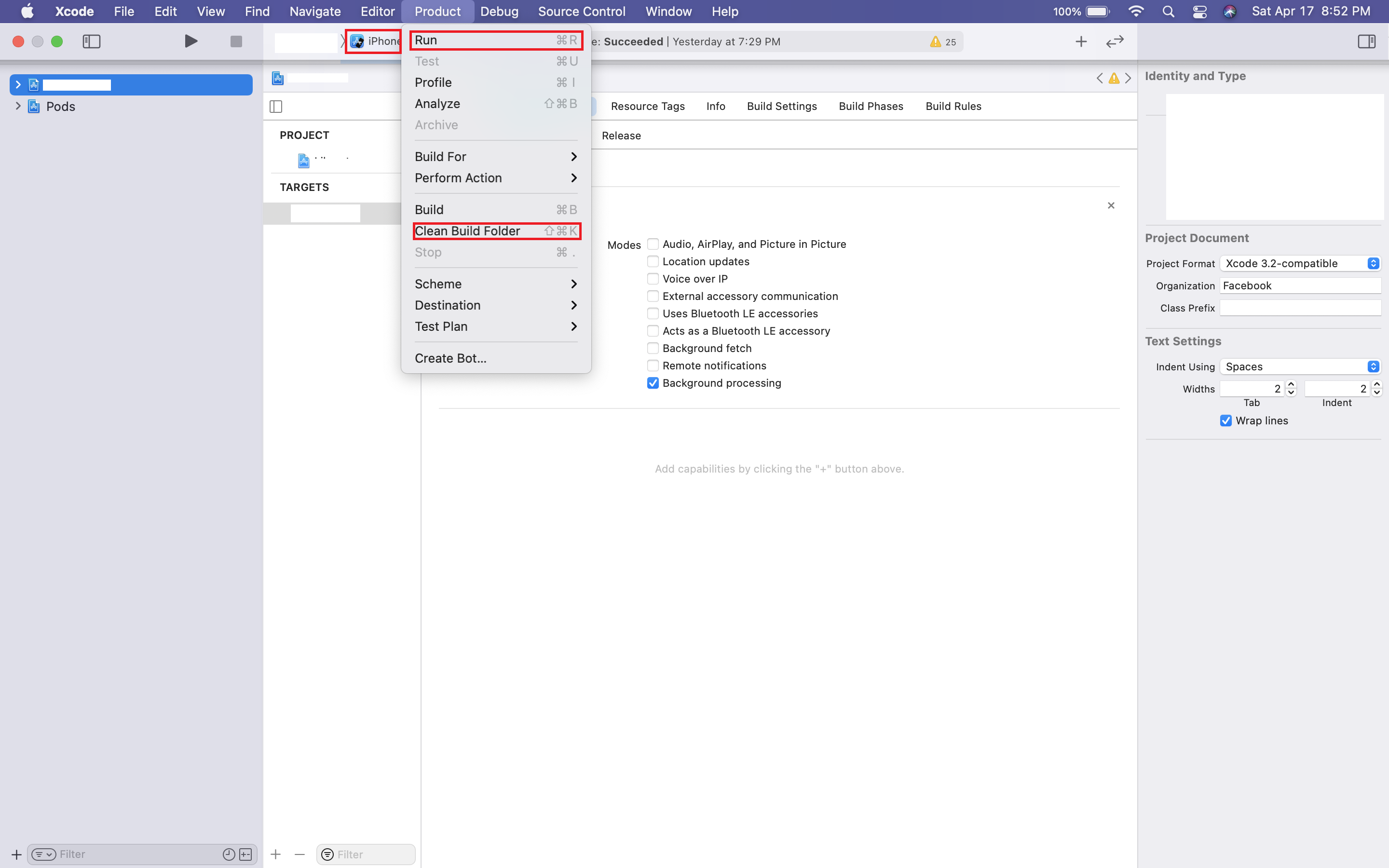This screenshot has width=1389, height=868.
Task: Click the Stop square button in toolbar
Action: click(x=236, y=41)
